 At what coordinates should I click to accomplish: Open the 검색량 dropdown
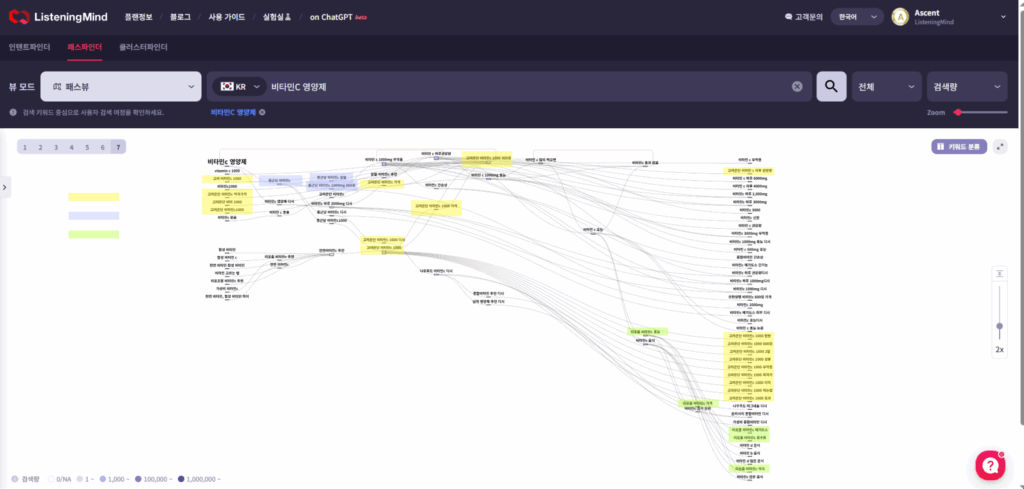(x=966, y=87)
